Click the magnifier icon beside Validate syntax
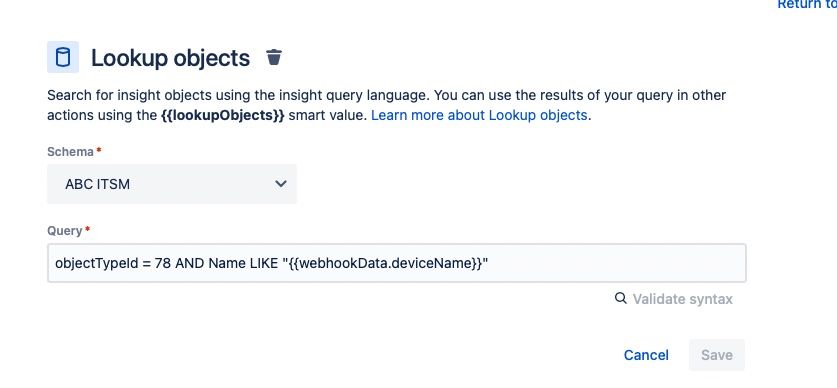 [x=620, y=298]
